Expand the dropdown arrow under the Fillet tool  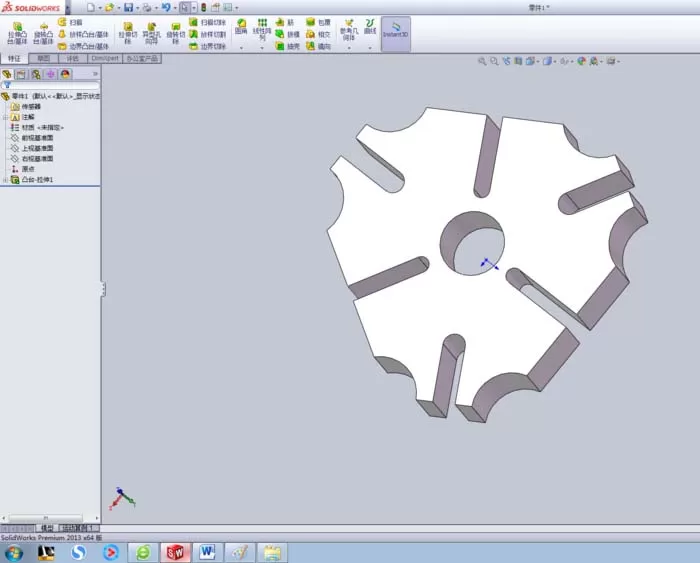pyautogui.click(x=242, y=47)
